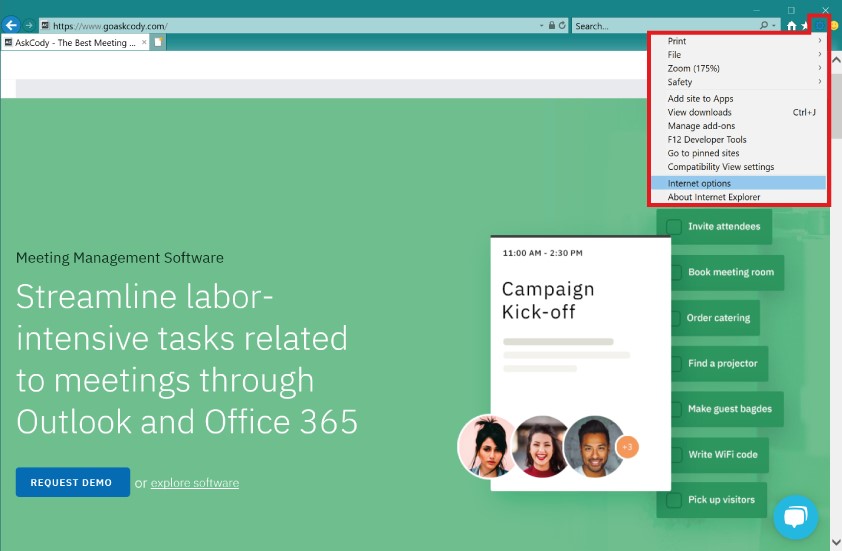842x551 pixels.
Task: Close the AskCody tab
Action: (144, 42)
